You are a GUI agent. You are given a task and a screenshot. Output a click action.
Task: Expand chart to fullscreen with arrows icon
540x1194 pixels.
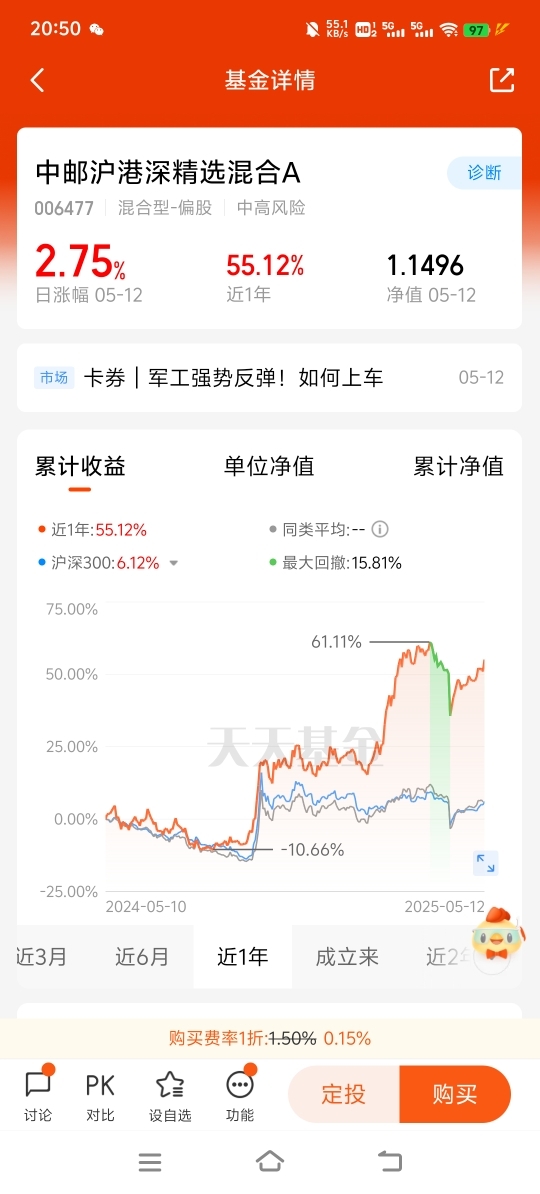tap(485, 863)
